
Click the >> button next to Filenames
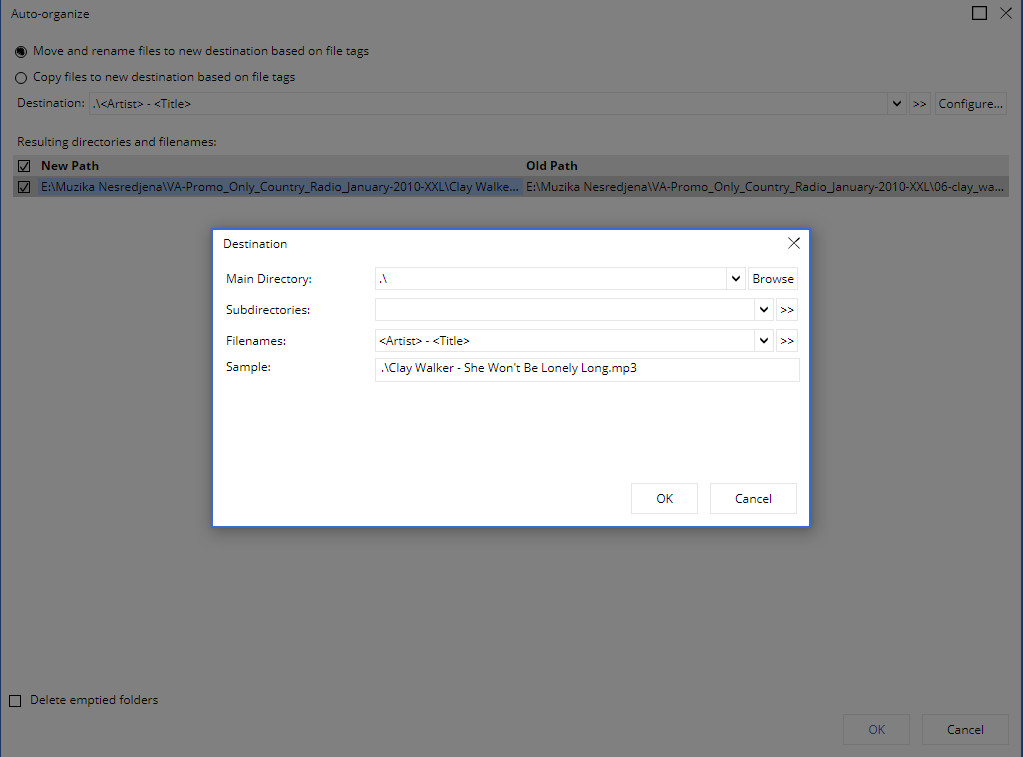pyautogui.click(x=787, y=341)
